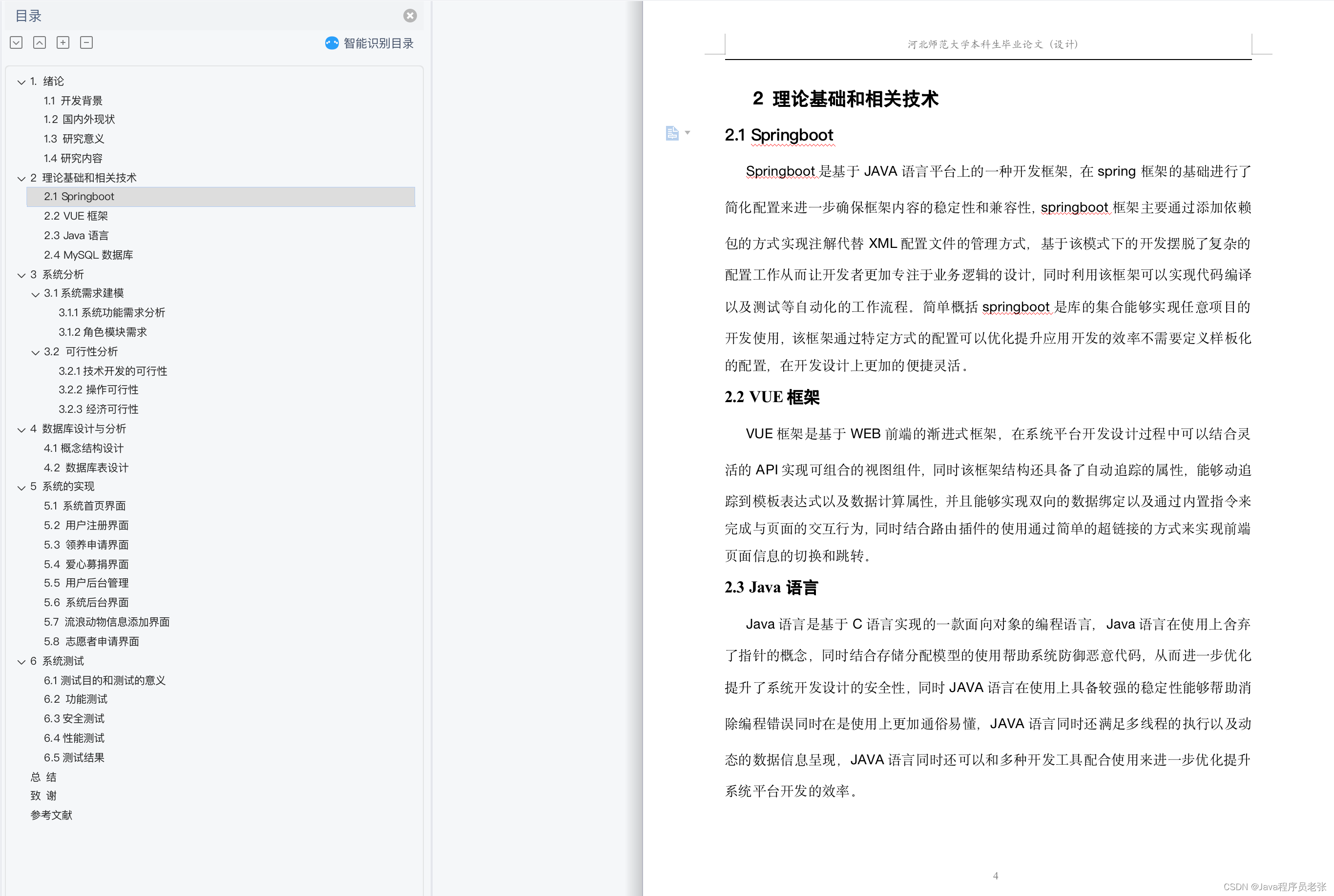The height and width of the screenshot is (896, 1334).
Task: Click the blue smart-recognition robot icon
Action: [332, 43]
